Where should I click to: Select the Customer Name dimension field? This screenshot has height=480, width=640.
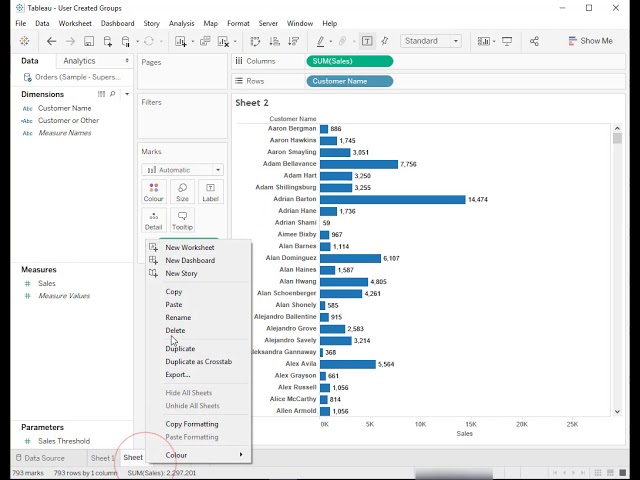(64, 108)
